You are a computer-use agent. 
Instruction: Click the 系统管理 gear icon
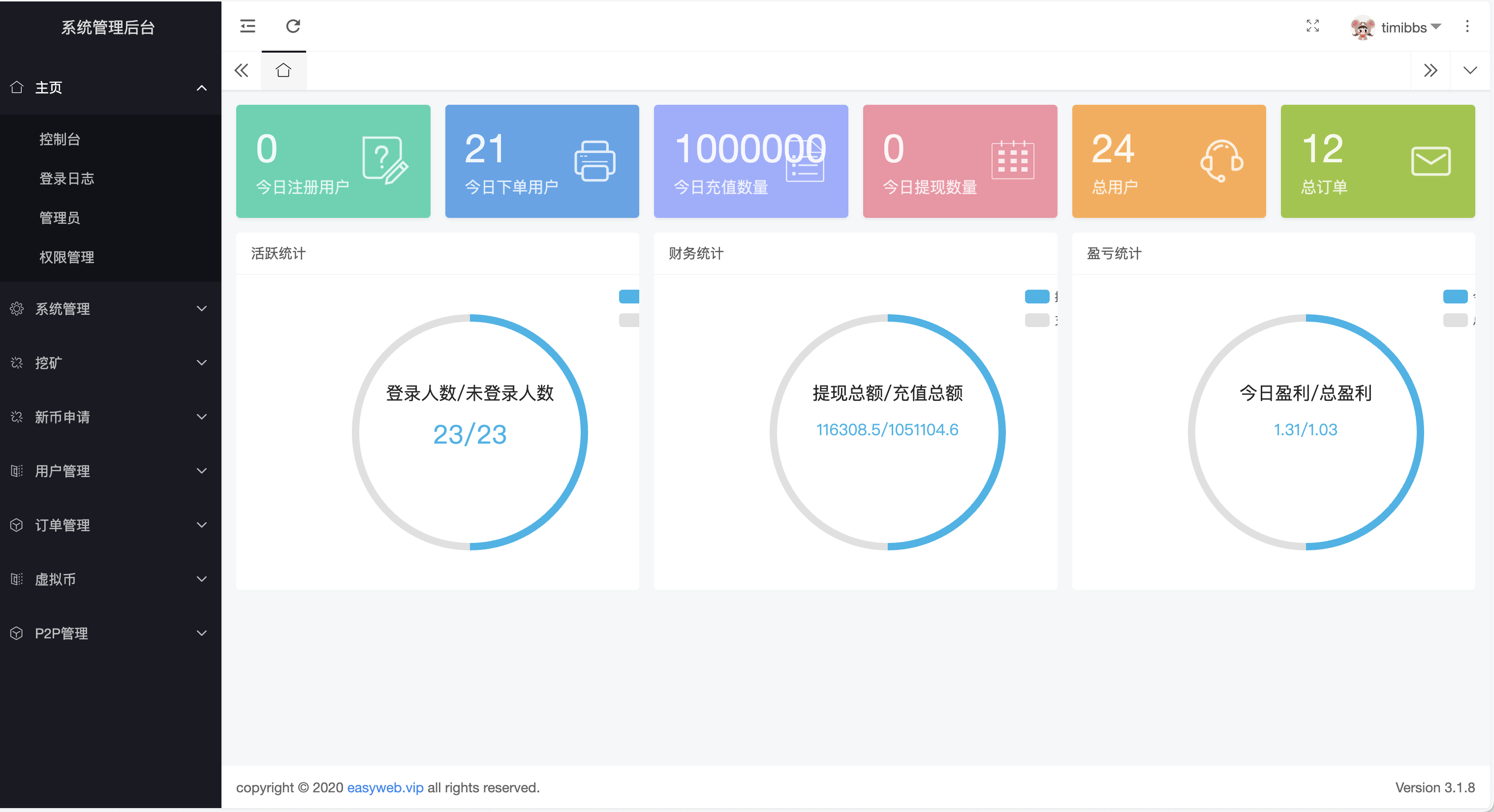16,308
